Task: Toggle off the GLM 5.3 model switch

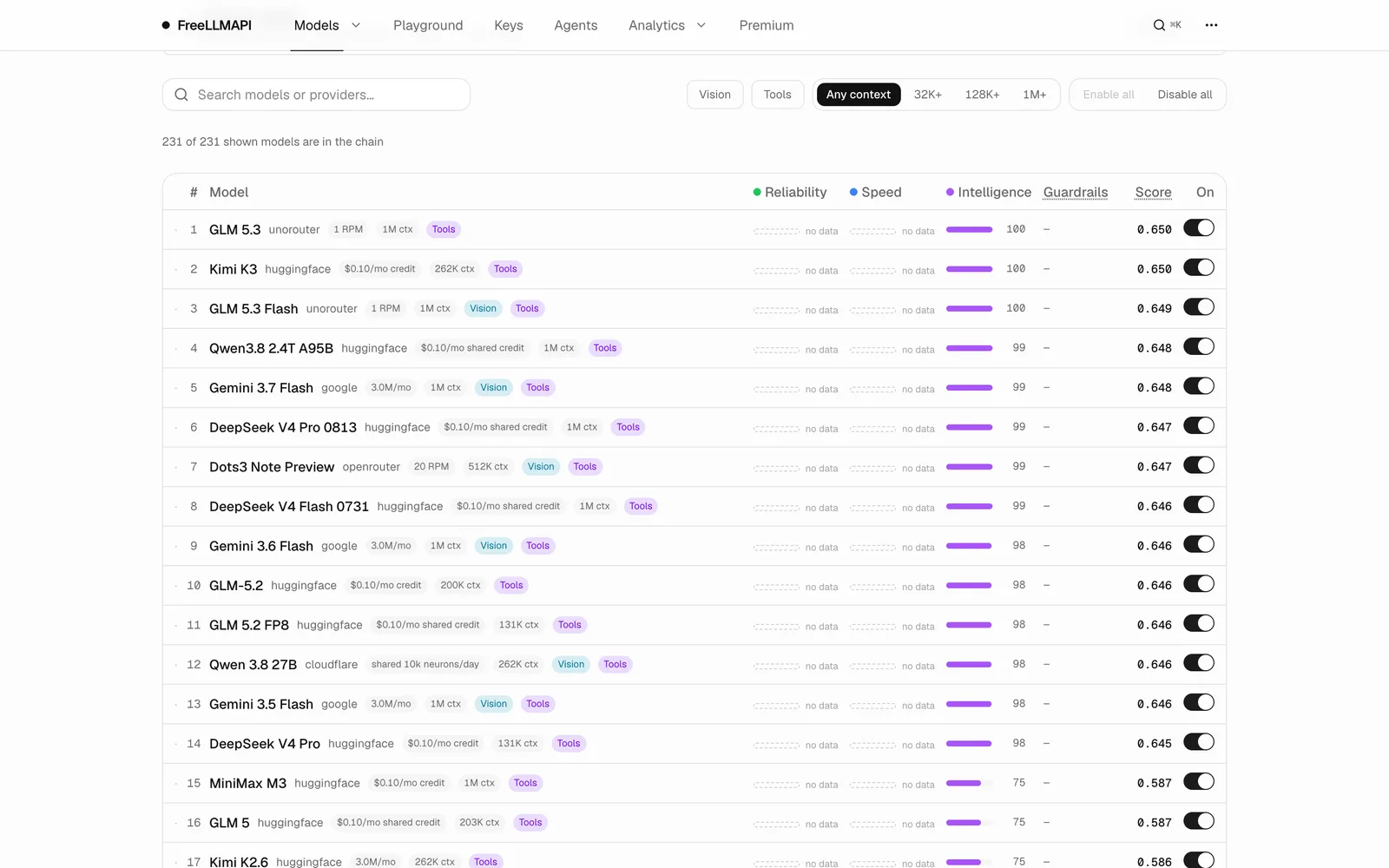Action: pyautogui.click(x=1199, y=228)
